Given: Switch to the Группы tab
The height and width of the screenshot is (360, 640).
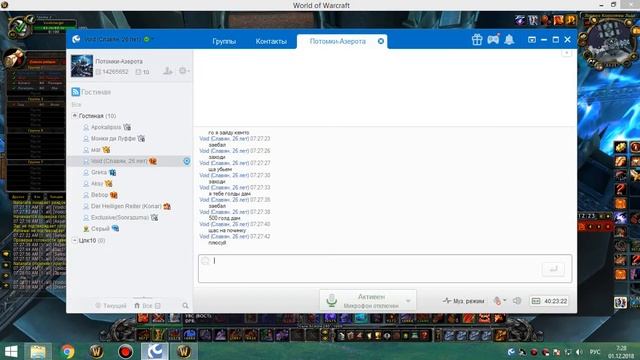Looking at the screenshot, I should (224, 41).
